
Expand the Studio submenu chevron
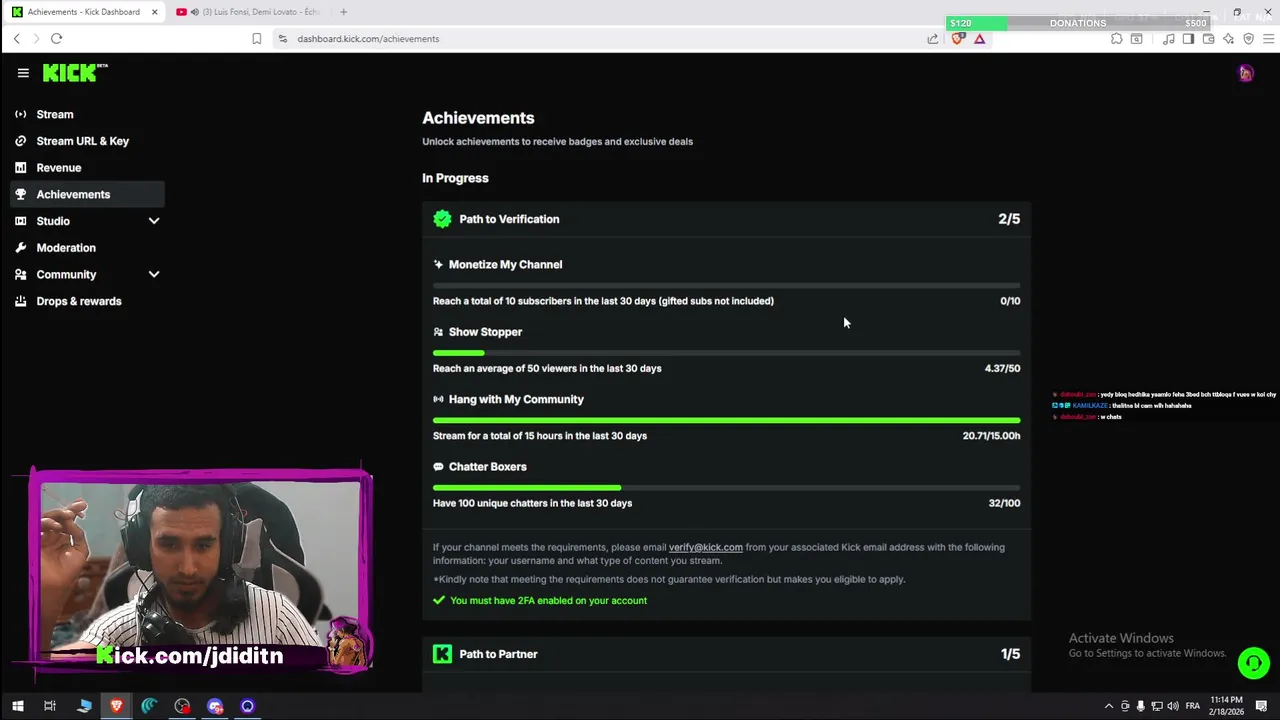tap(154, 221)
